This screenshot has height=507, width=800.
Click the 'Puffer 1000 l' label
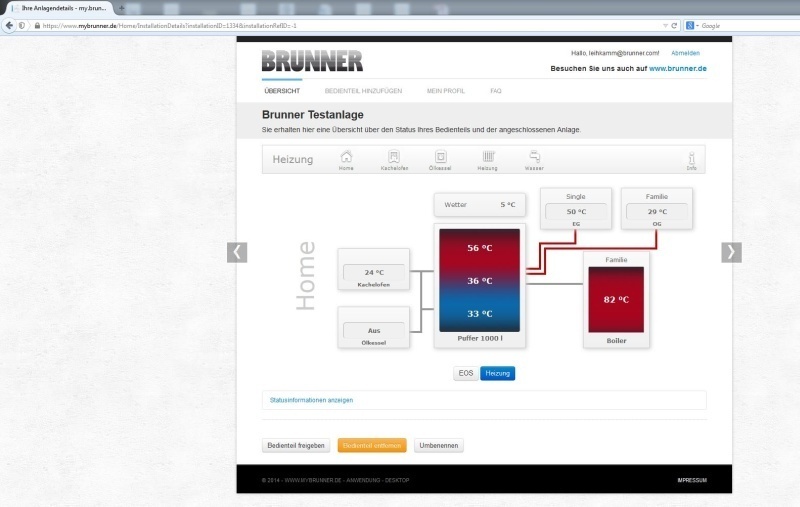480,338
